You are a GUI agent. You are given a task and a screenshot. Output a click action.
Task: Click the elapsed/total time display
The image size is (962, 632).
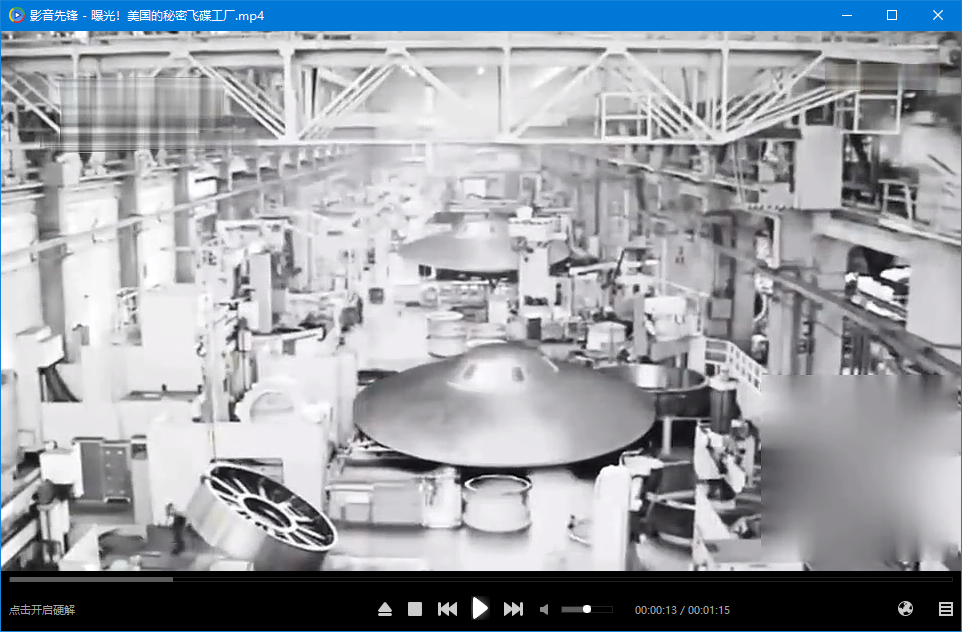click(x=682, y=610)
